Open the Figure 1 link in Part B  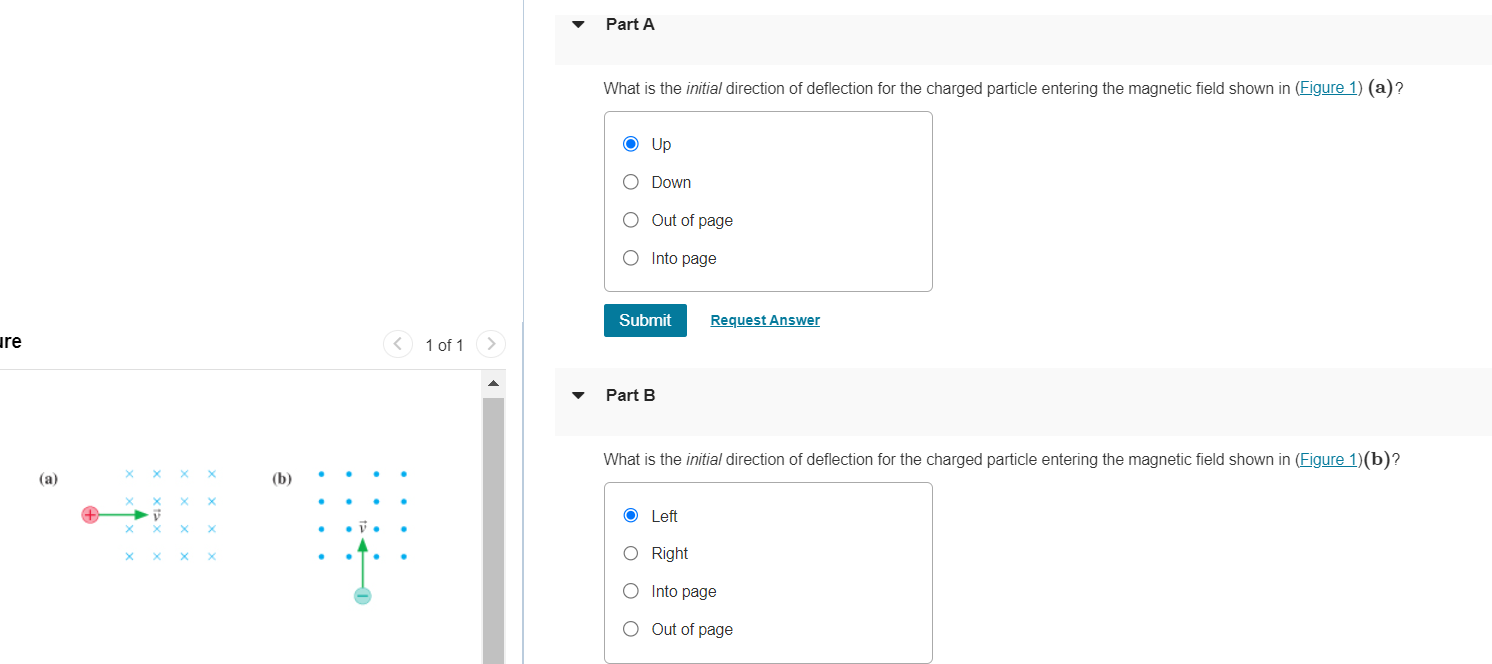pyautogui.click(x=1328, y=459)
